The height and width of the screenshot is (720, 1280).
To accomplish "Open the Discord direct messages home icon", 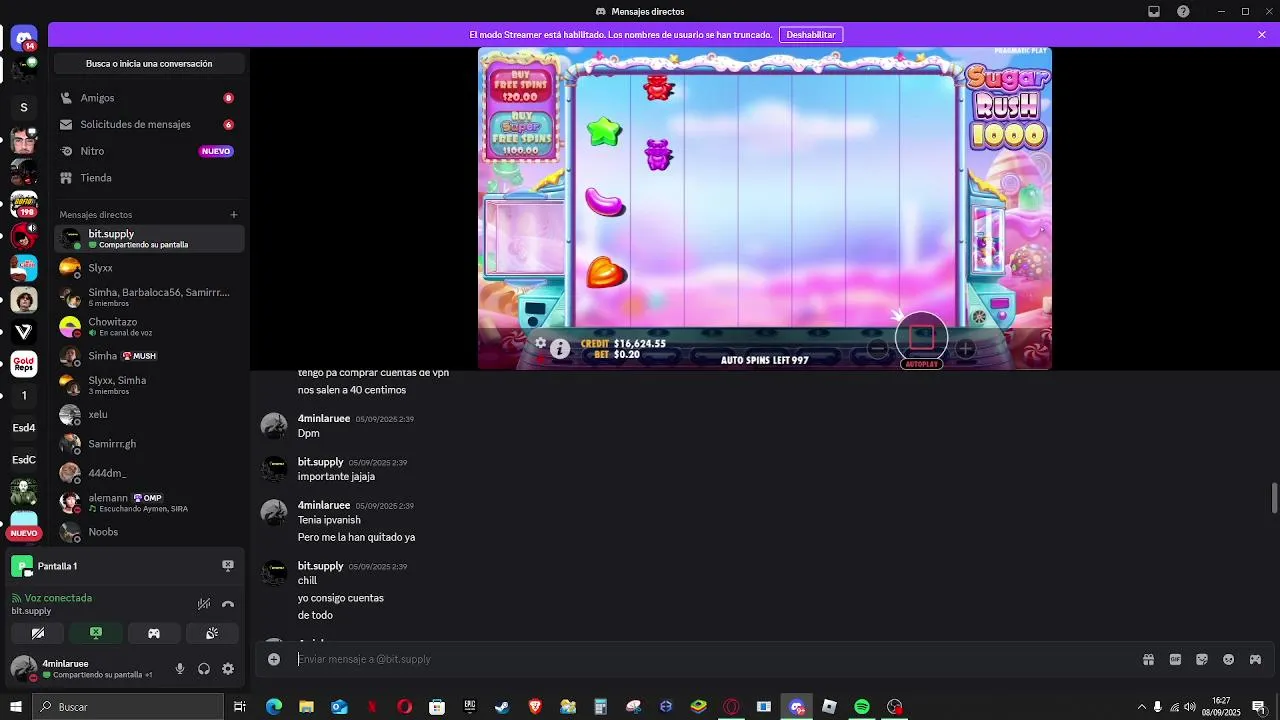I will [24, 39].
